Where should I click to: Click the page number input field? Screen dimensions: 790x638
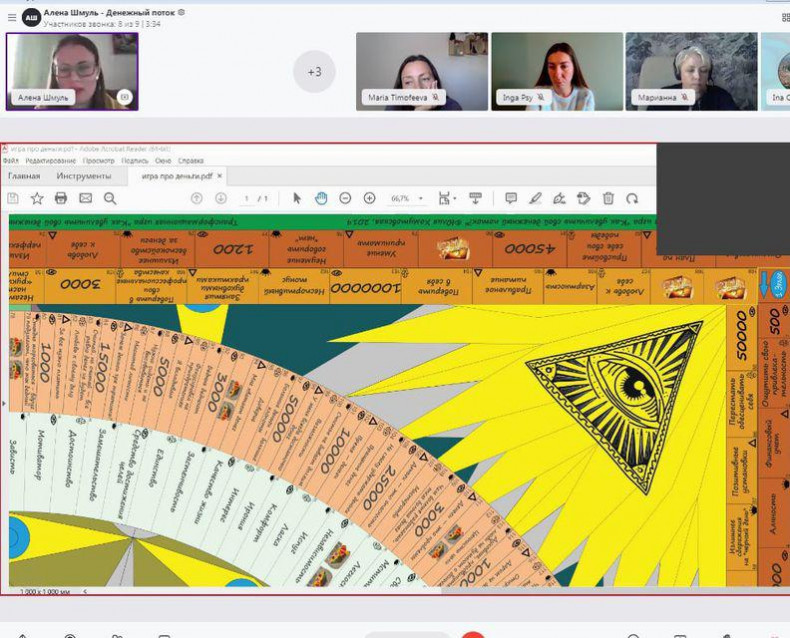[246, 198]
